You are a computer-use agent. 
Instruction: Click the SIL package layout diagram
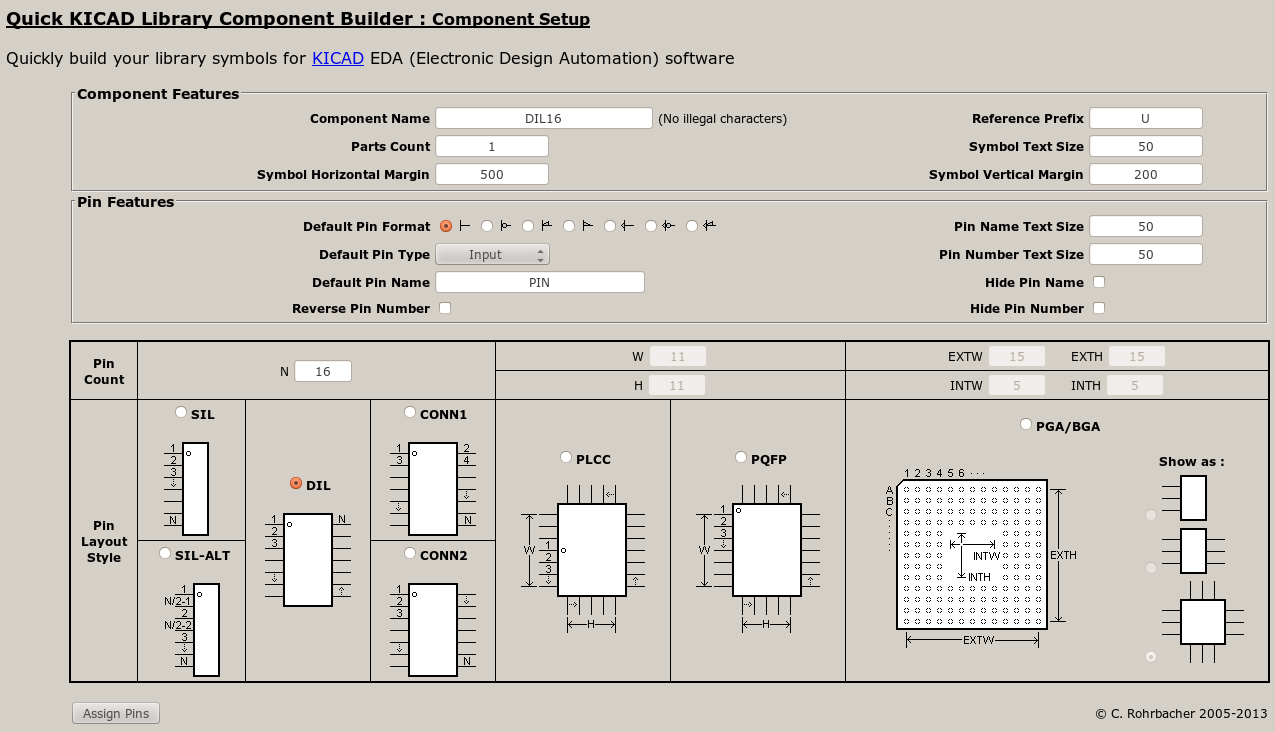(195, 489)
